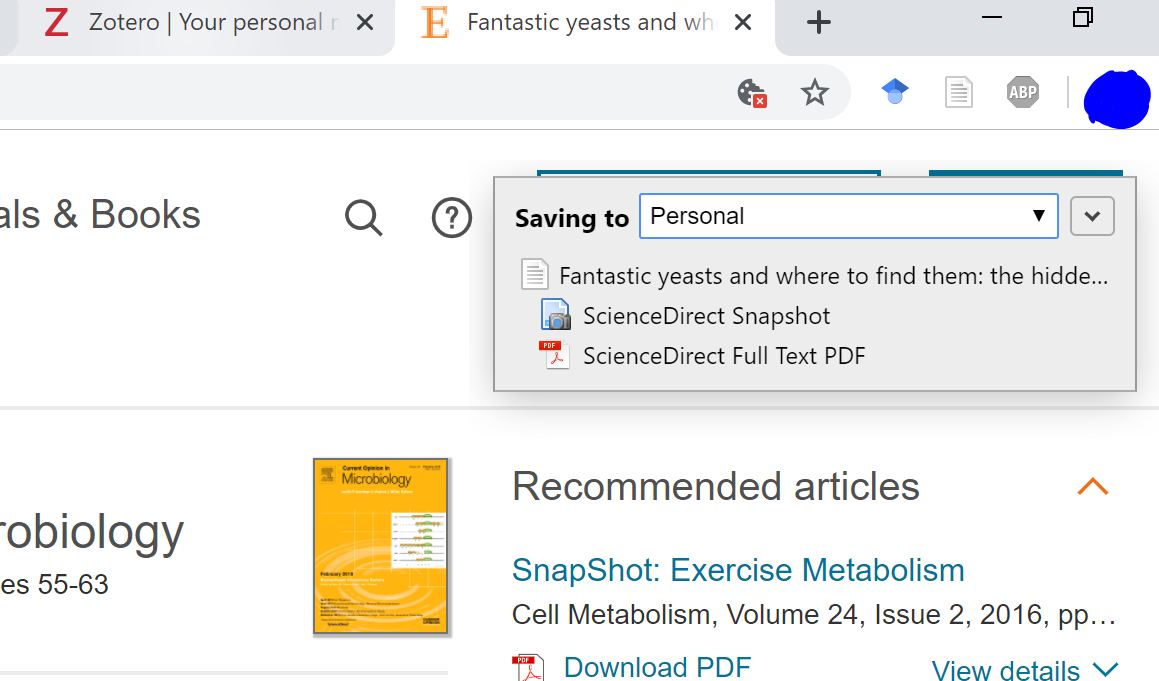Viewport: 1159px width, 681px height.
Task: Select ScienceDirect Full Text PDF item
Action: click(x=724, y=355)
